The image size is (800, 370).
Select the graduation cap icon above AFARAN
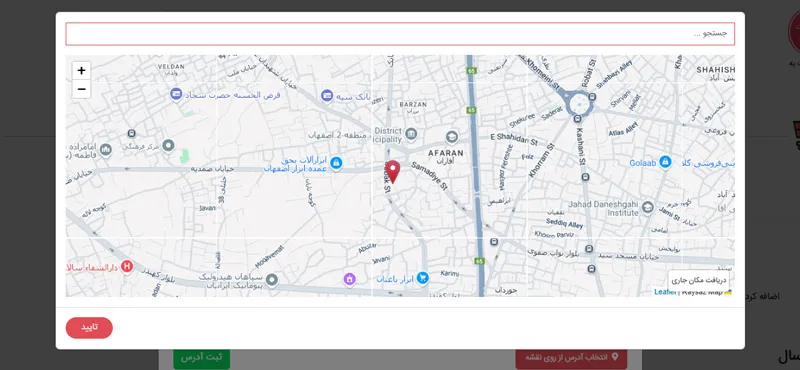click(x=451, y=137)
